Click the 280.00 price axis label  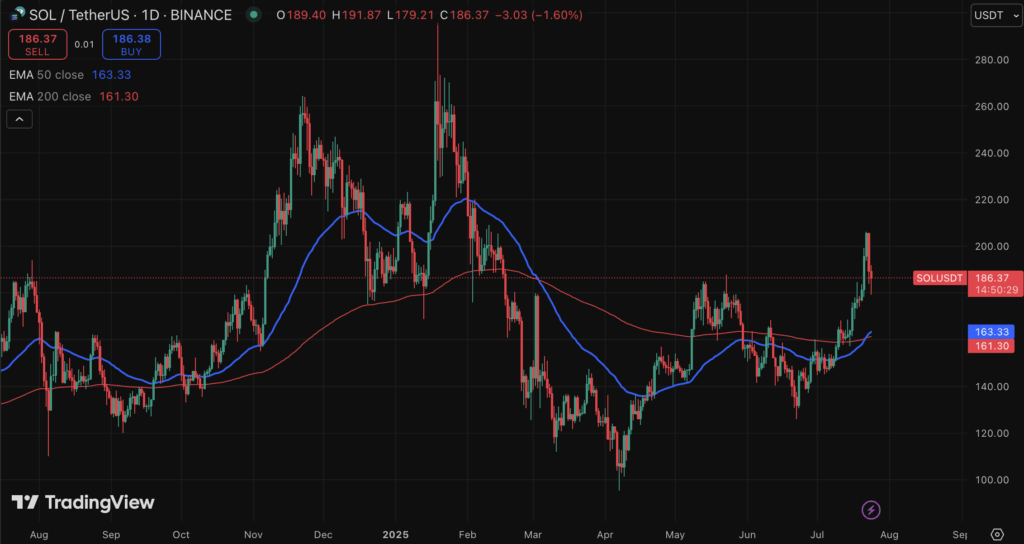(992, 60)
